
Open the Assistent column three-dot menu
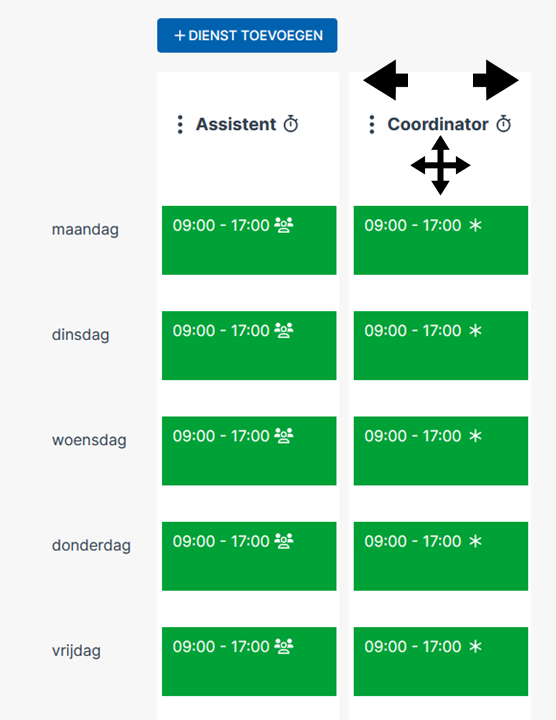(x=180, y=124)
